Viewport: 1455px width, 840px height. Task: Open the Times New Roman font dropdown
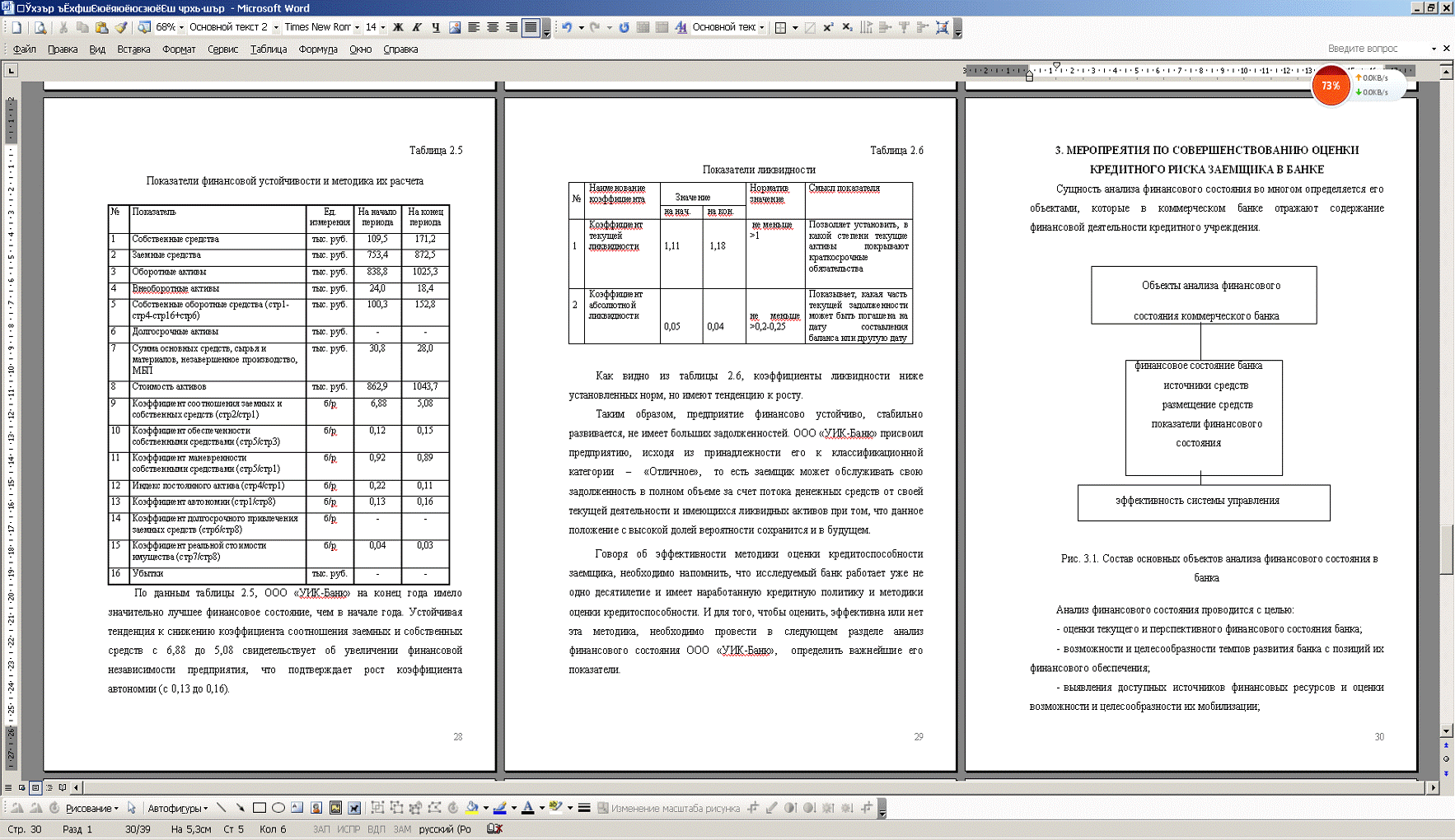click(357, 27)
